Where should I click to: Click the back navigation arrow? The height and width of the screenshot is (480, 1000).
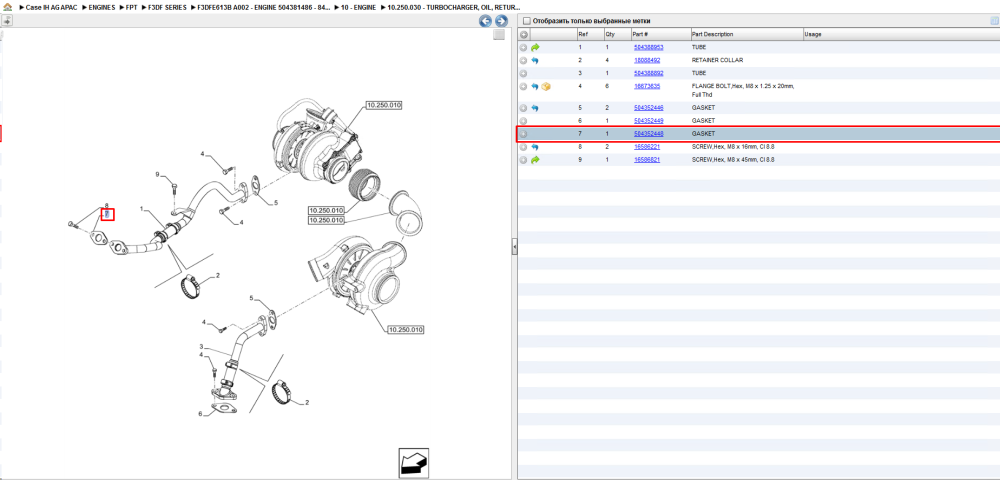485,21
